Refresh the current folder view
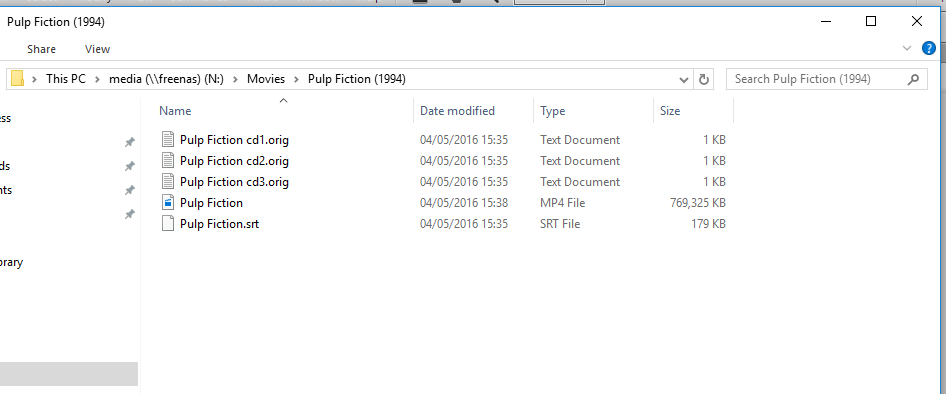The height and width of the screenshot is (394, 946). point(703,79)
